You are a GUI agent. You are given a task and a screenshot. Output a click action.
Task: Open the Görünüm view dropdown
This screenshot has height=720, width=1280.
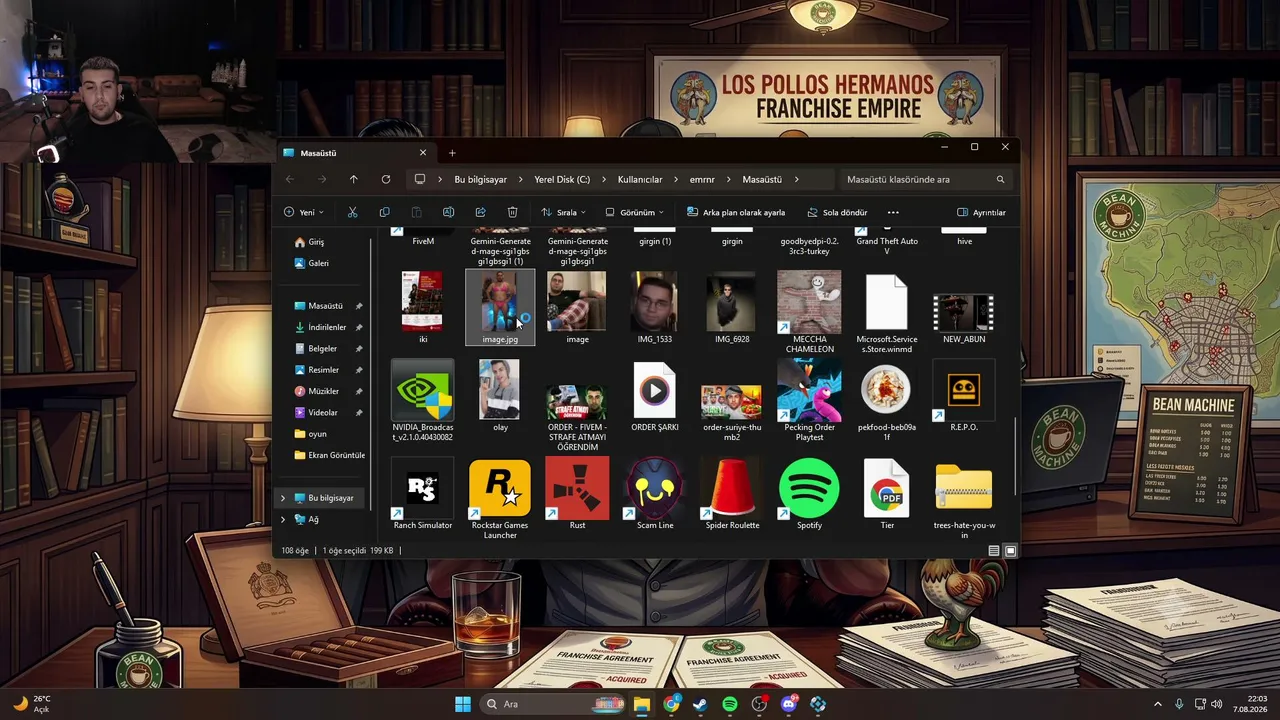coord(634,212)
